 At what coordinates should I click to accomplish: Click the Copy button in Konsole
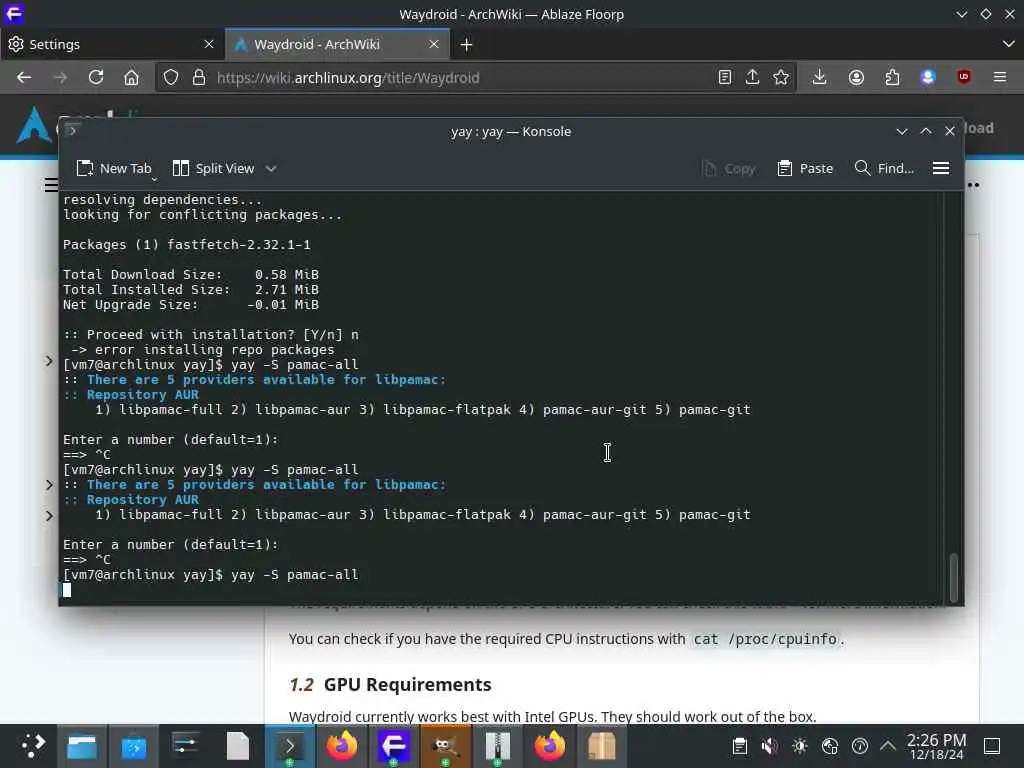tap(729, 168)
